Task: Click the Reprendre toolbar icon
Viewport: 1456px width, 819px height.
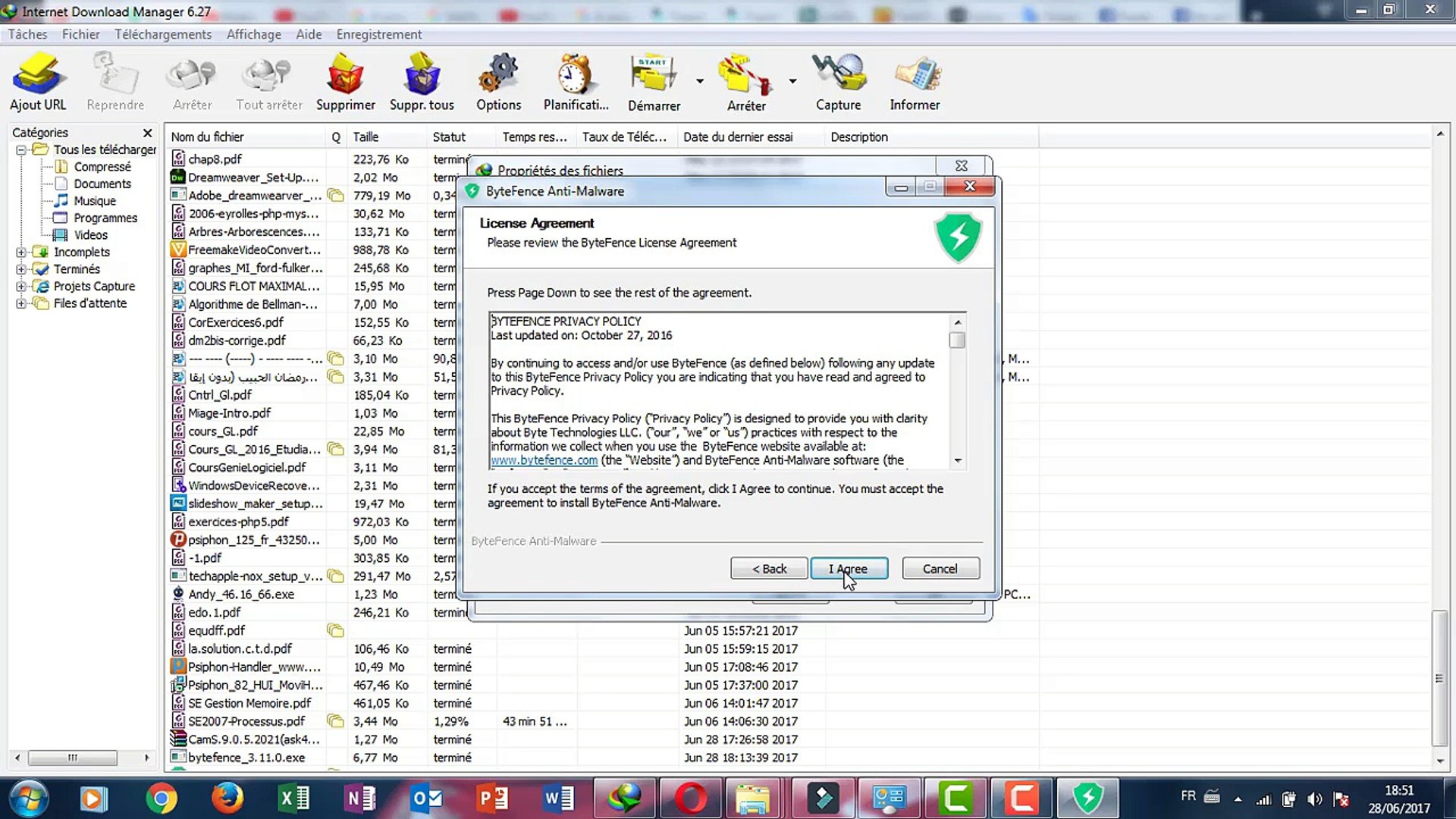Action: pos(115,82)
